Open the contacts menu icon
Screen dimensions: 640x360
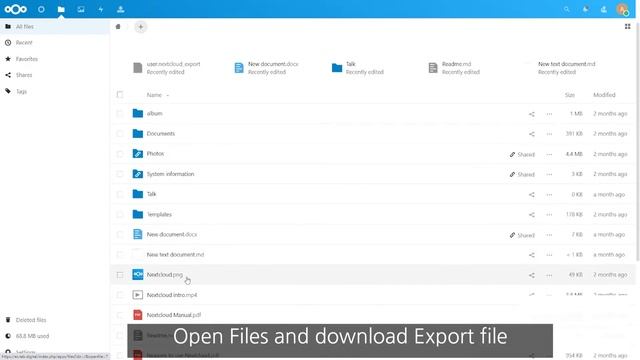point(604,9)
